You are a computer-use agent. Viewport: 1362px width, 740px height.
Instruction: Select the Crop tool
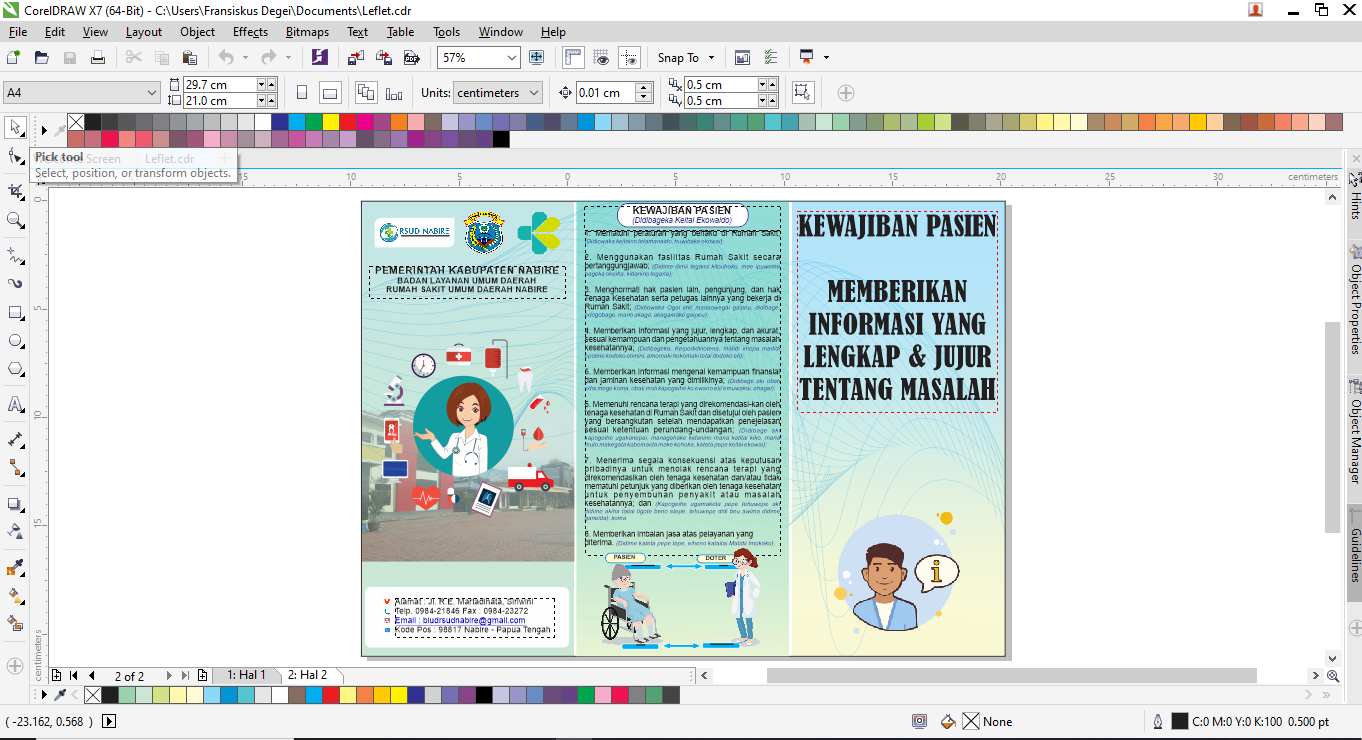pos(15,191)
